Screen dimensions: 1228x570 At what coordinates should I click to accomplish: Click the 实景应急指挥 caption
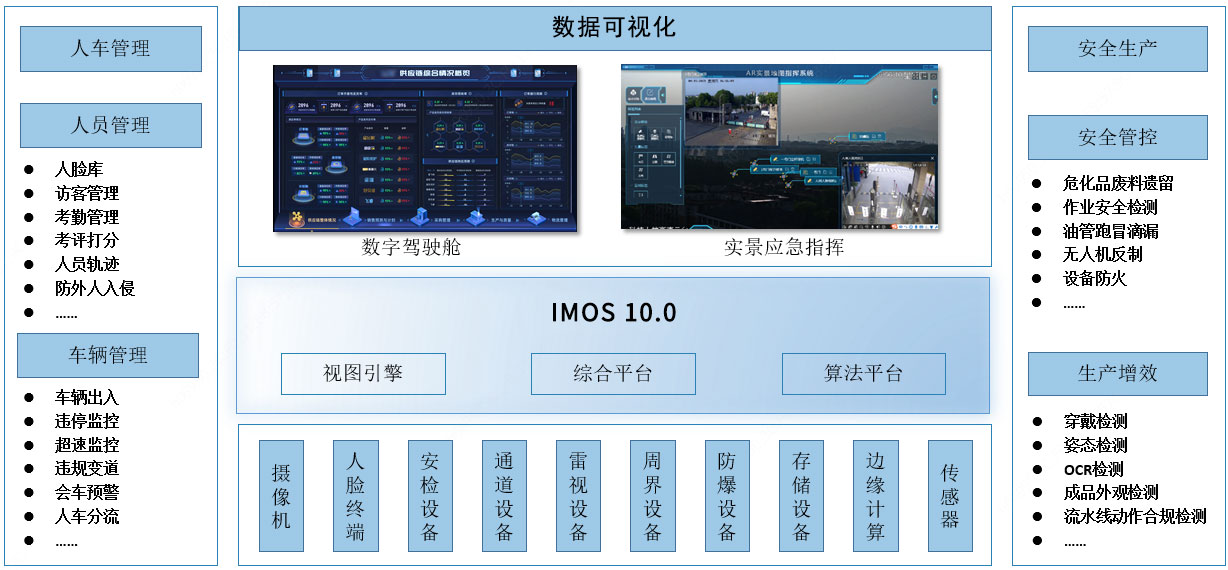784,247
